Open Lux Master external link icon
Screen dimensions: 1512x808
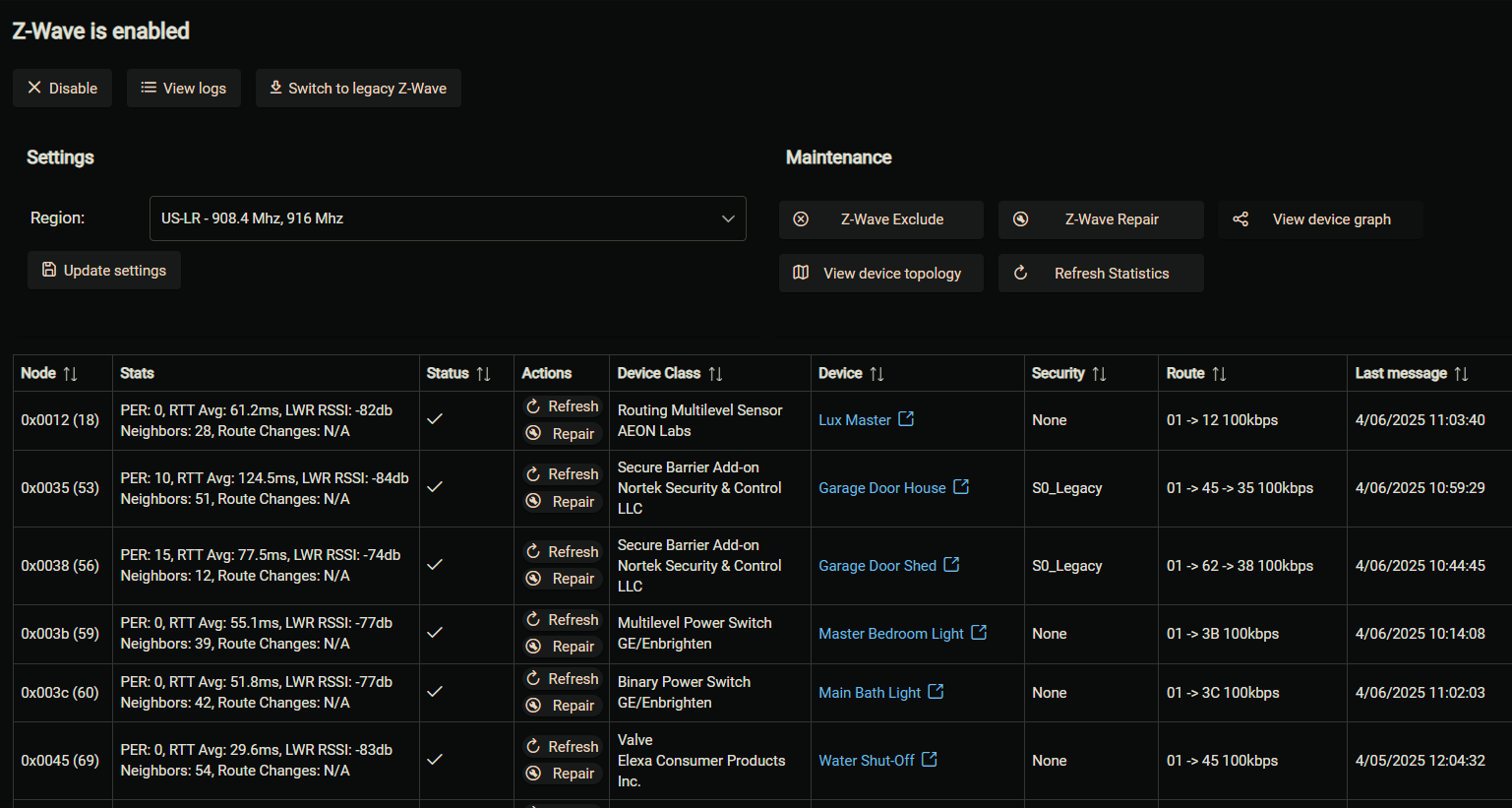[x=906, y=419]
